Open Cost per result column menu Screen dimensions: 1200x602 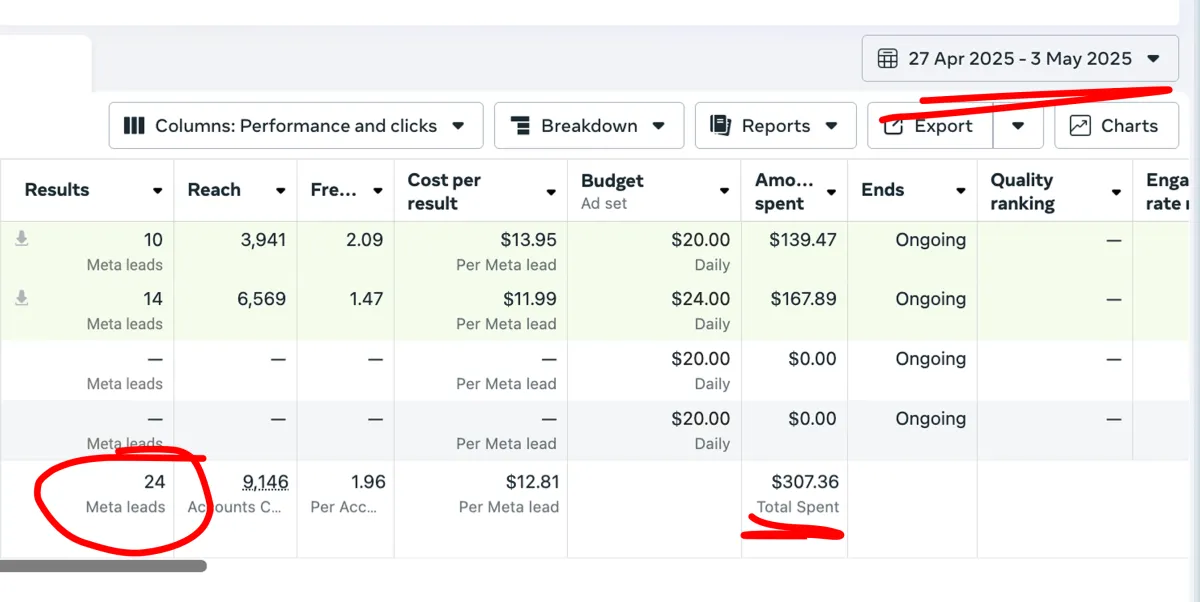click(551, 192)
